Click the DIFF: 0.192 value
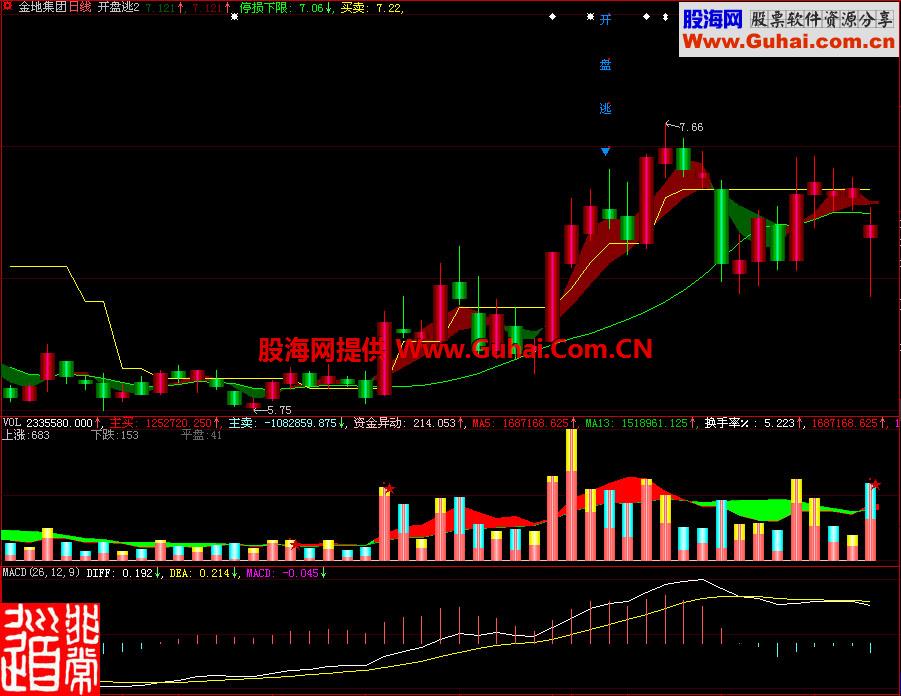The image size is (901, 696). tap(120, 573)
